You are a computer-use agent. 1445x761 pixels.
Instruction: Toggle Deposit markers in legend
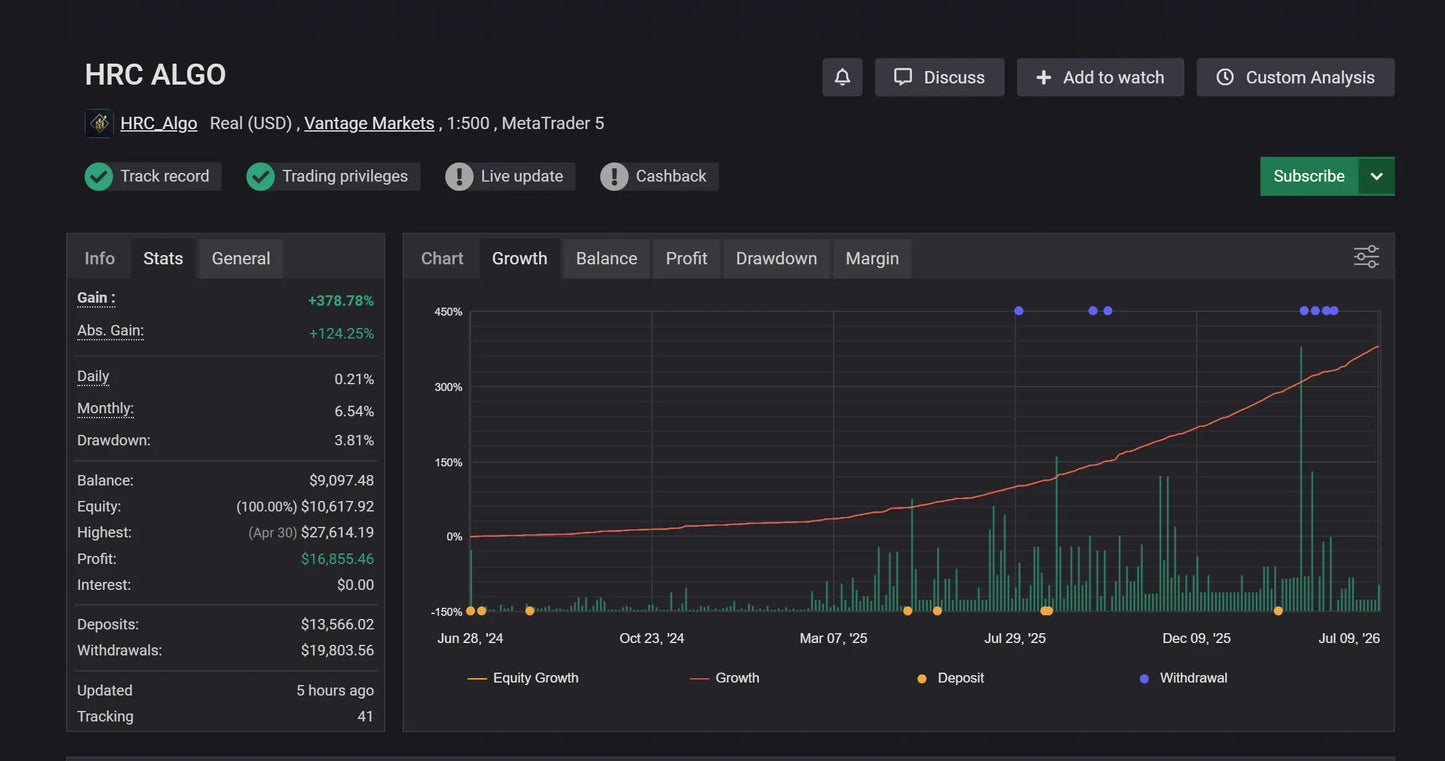pos(951,678)
